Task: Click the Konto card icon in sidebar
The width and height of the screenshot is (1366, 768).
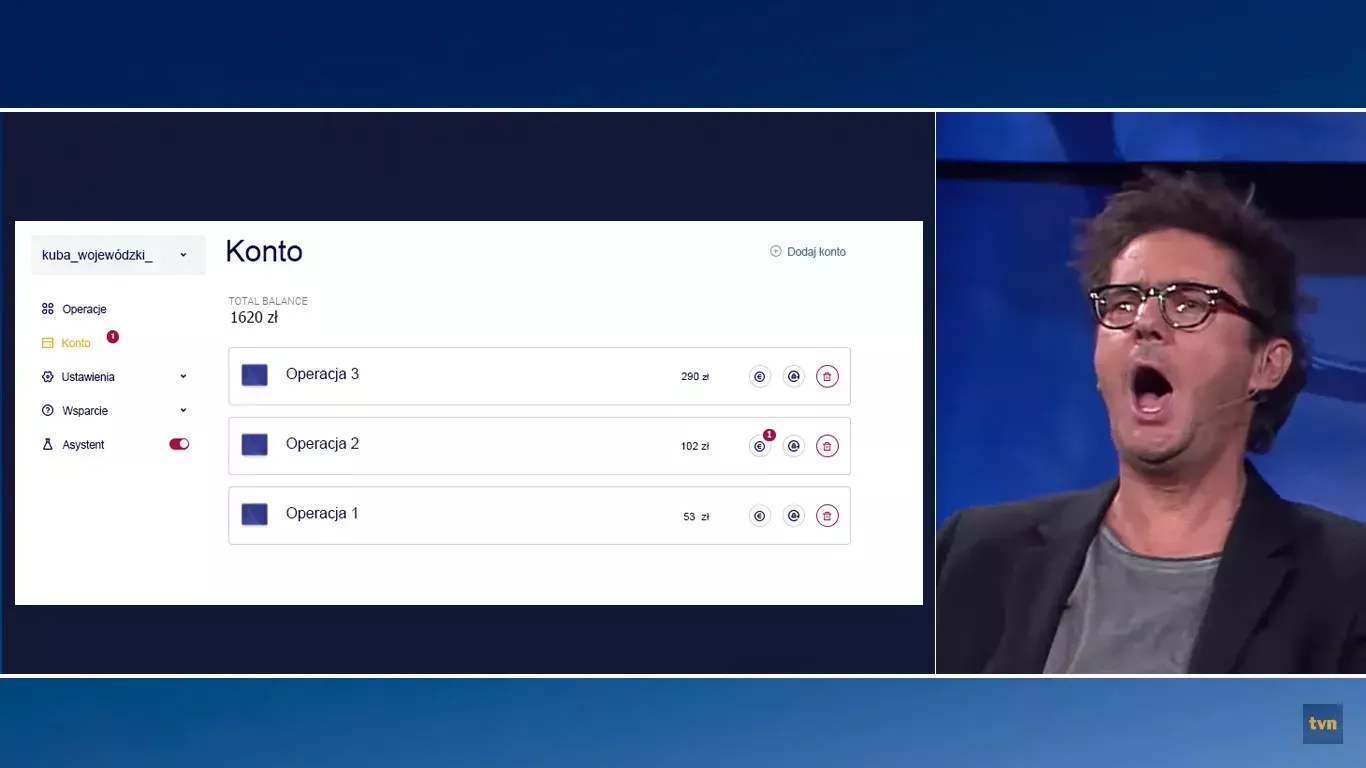Action: click(48, 343)
